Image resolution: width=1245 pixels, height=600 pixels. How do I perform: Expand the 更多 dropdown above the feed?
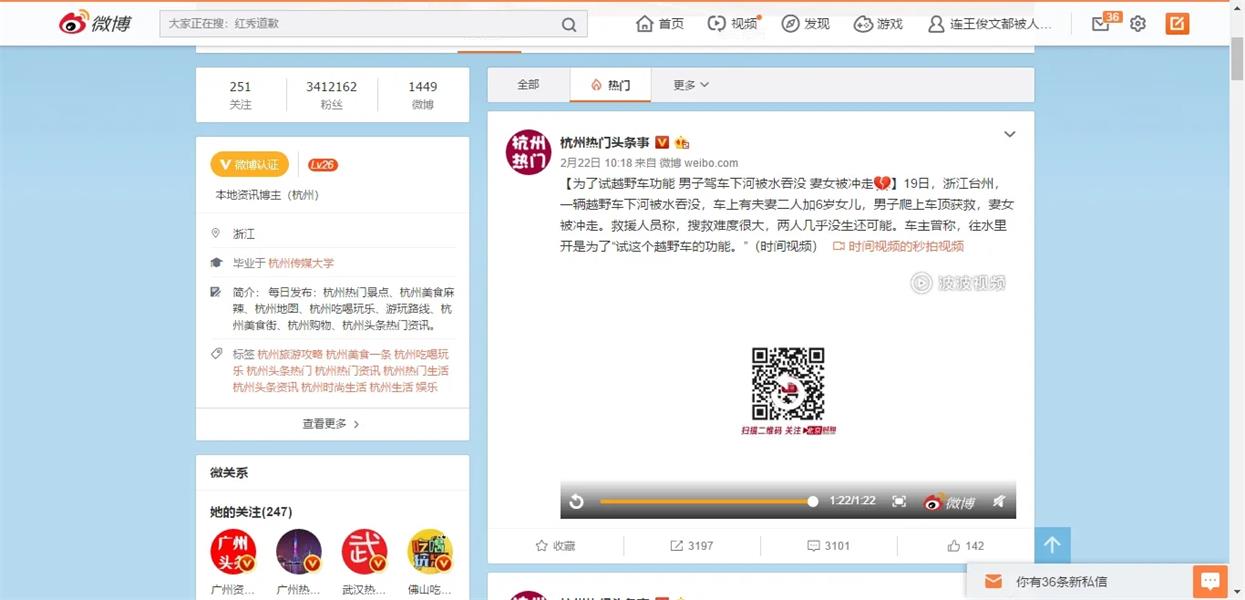pyautogui.click(x=688, y=85)
